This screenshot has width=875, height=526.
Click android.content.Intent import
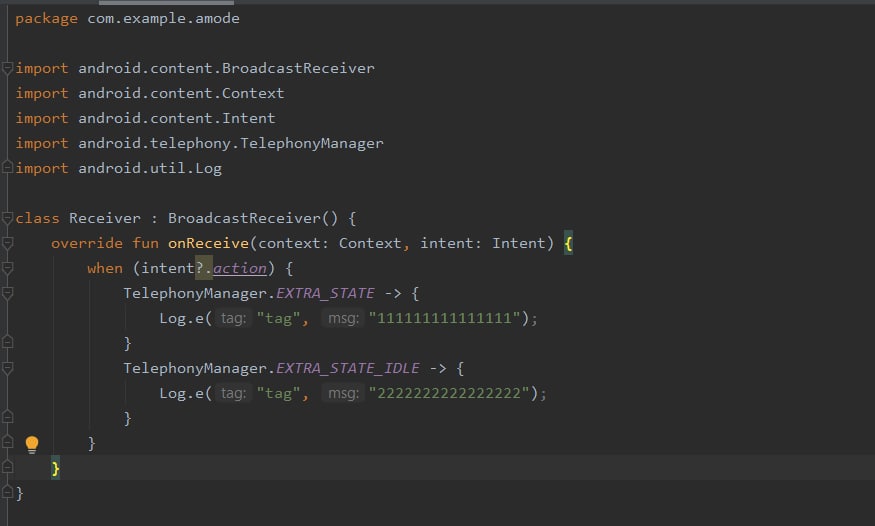click(x=176, y=118)
